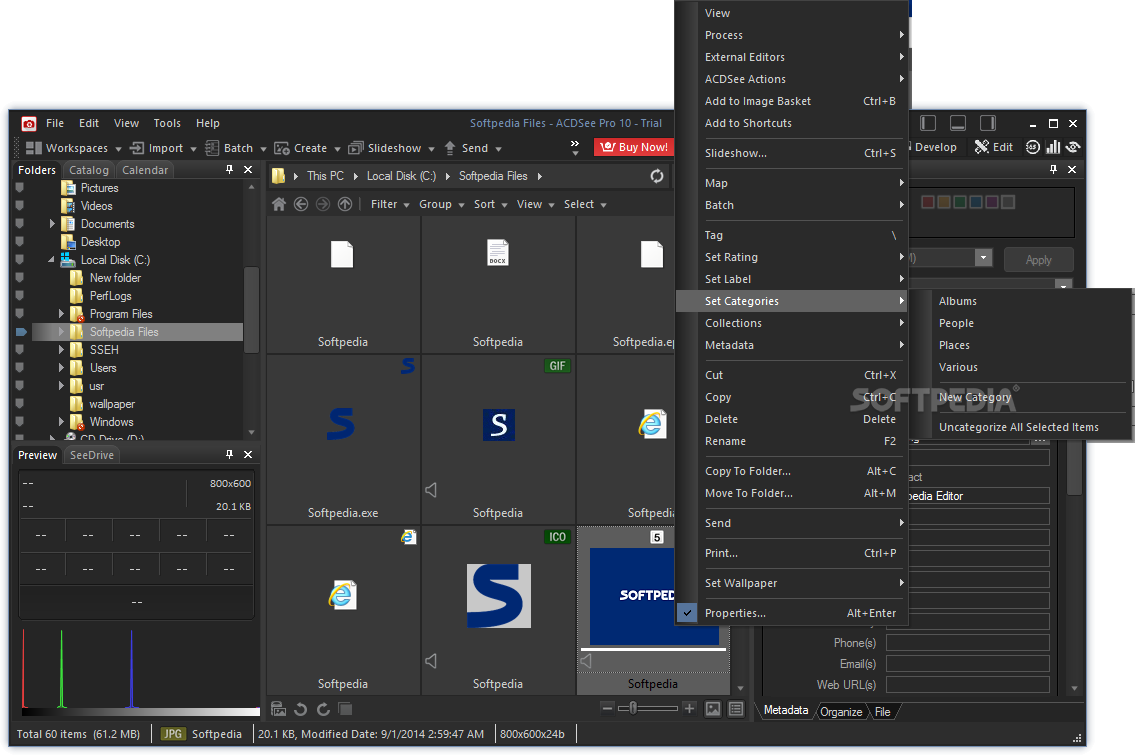
Task: Open the Group dropdown
Action: [442, 205]
